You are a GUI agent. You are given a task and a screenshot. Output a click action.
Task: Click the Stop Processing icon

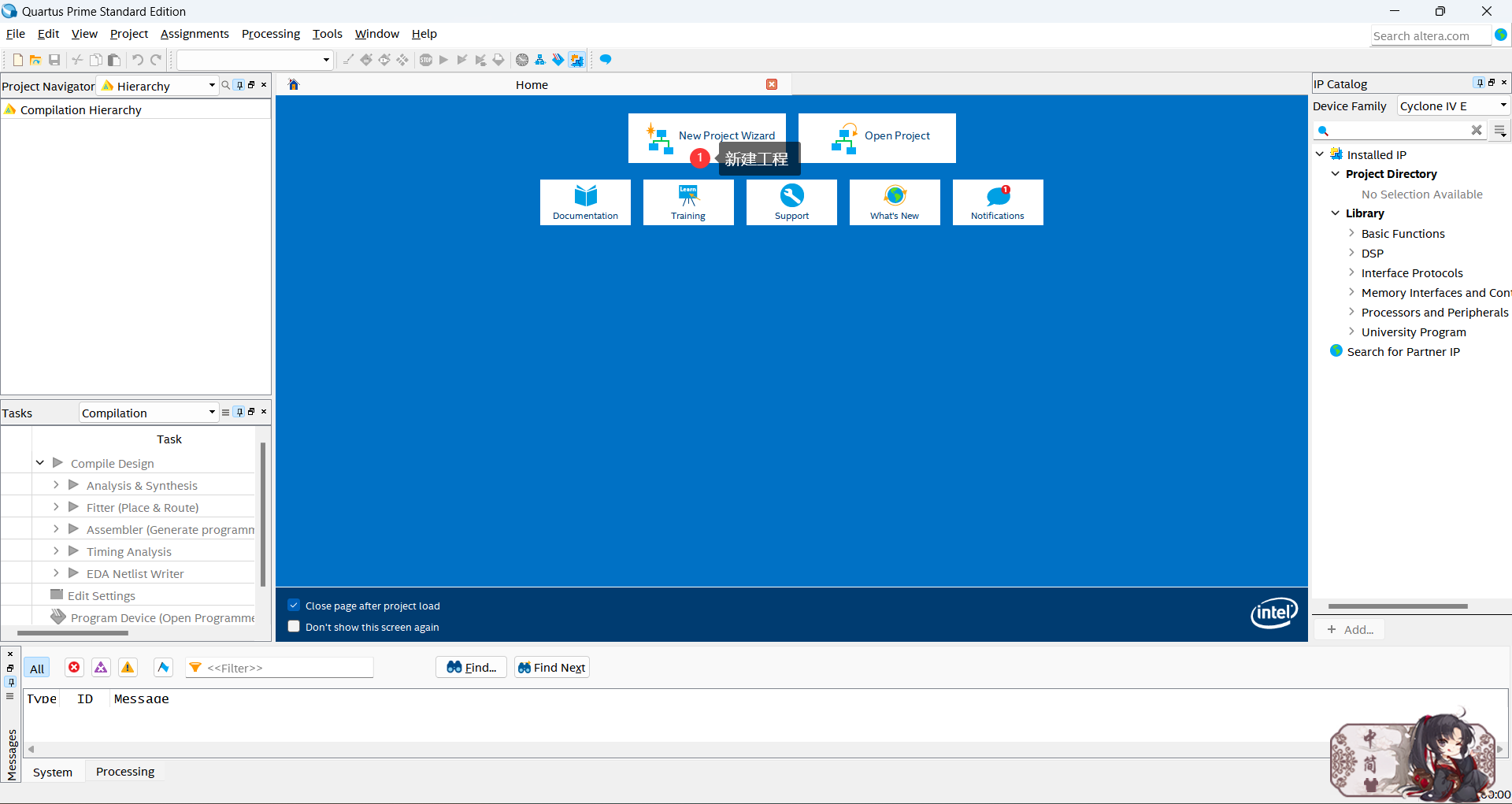tap(425, 60)
